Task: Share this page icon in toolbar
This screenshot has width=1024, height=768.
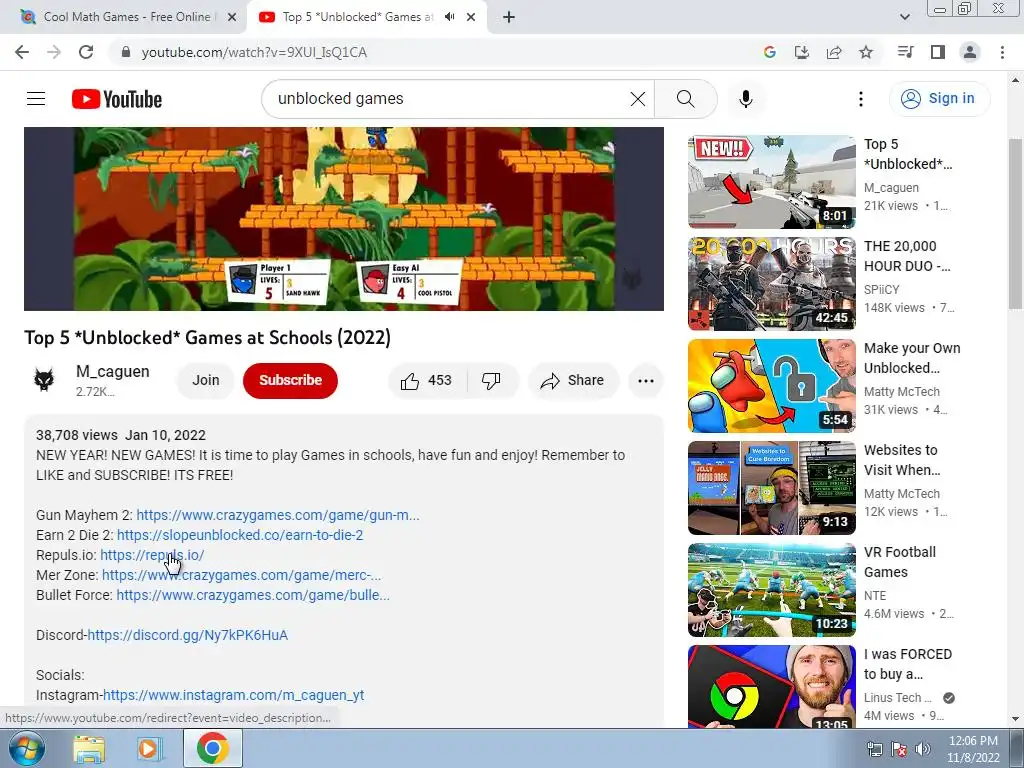Action: point(834,52)
